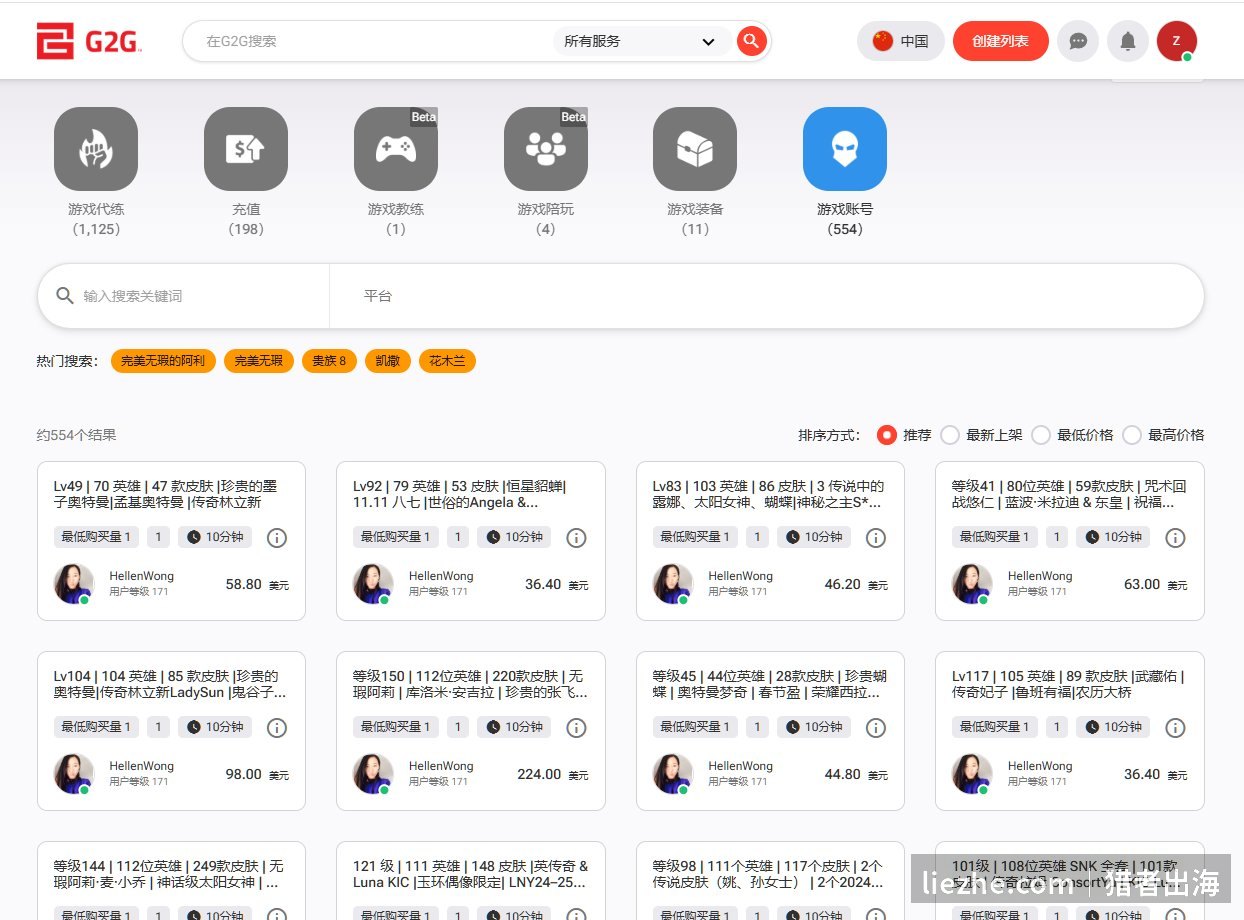Click info icon on the 98.00 listing

coord(277,728)
